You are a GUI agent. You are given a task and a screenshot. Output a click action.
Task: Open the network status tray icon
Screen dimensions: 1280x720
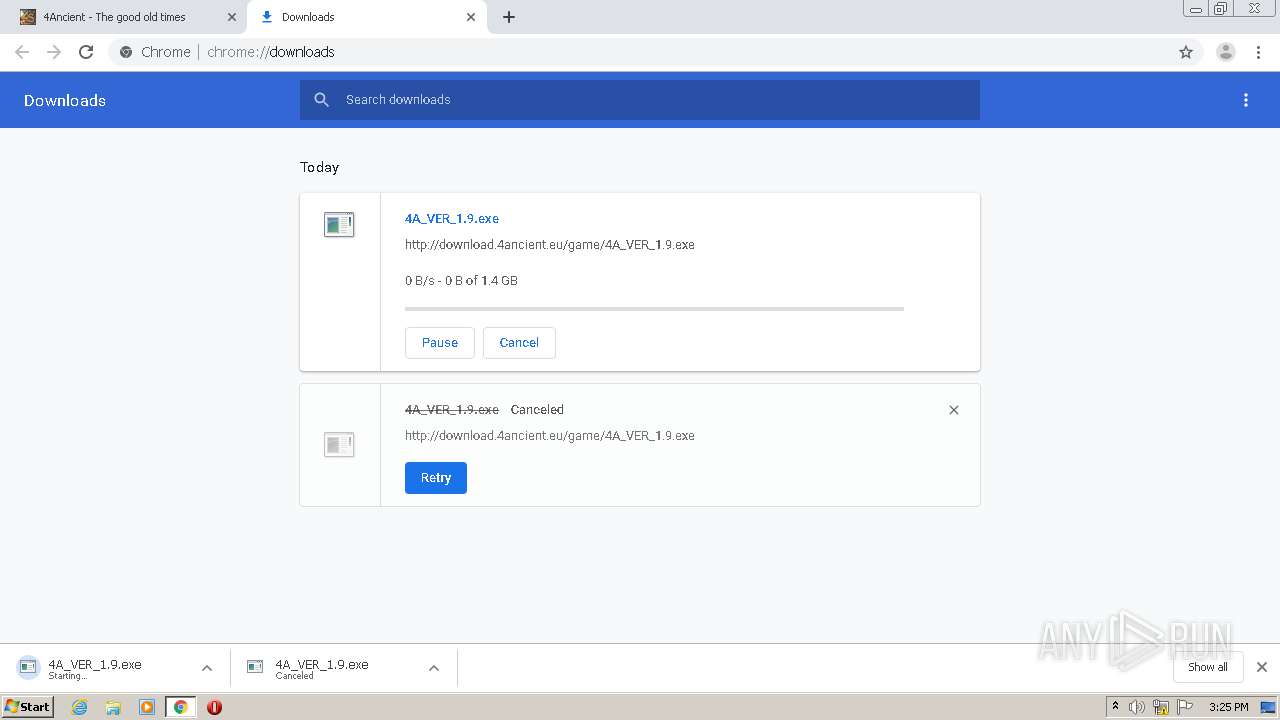point(1161,707)
